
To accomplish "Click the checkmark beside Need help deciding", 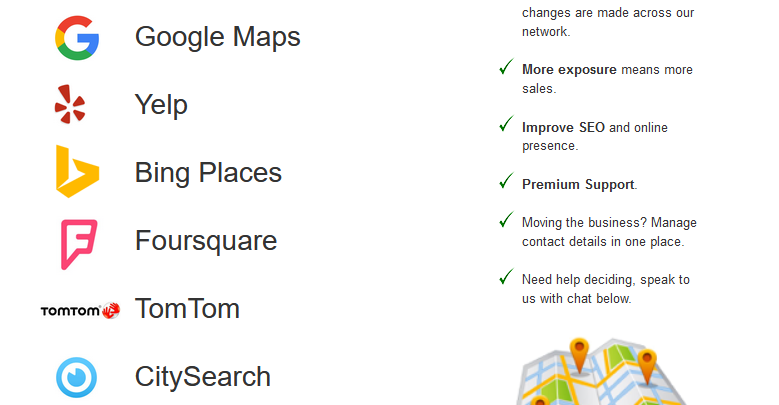I will (505, 278).
